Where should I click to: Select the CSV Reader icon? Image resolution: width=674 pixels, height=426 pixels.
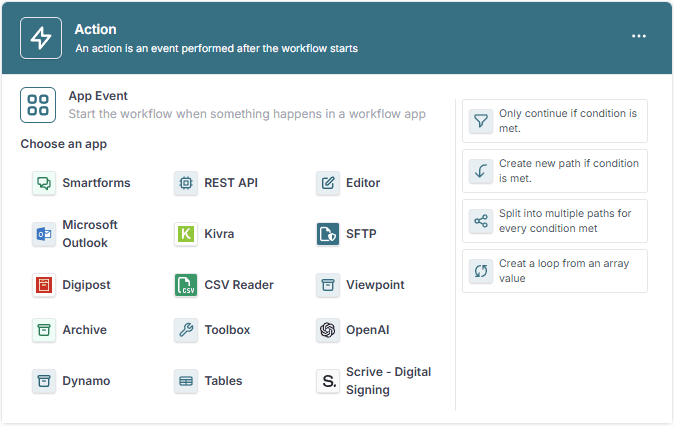(x=186, y=285)
